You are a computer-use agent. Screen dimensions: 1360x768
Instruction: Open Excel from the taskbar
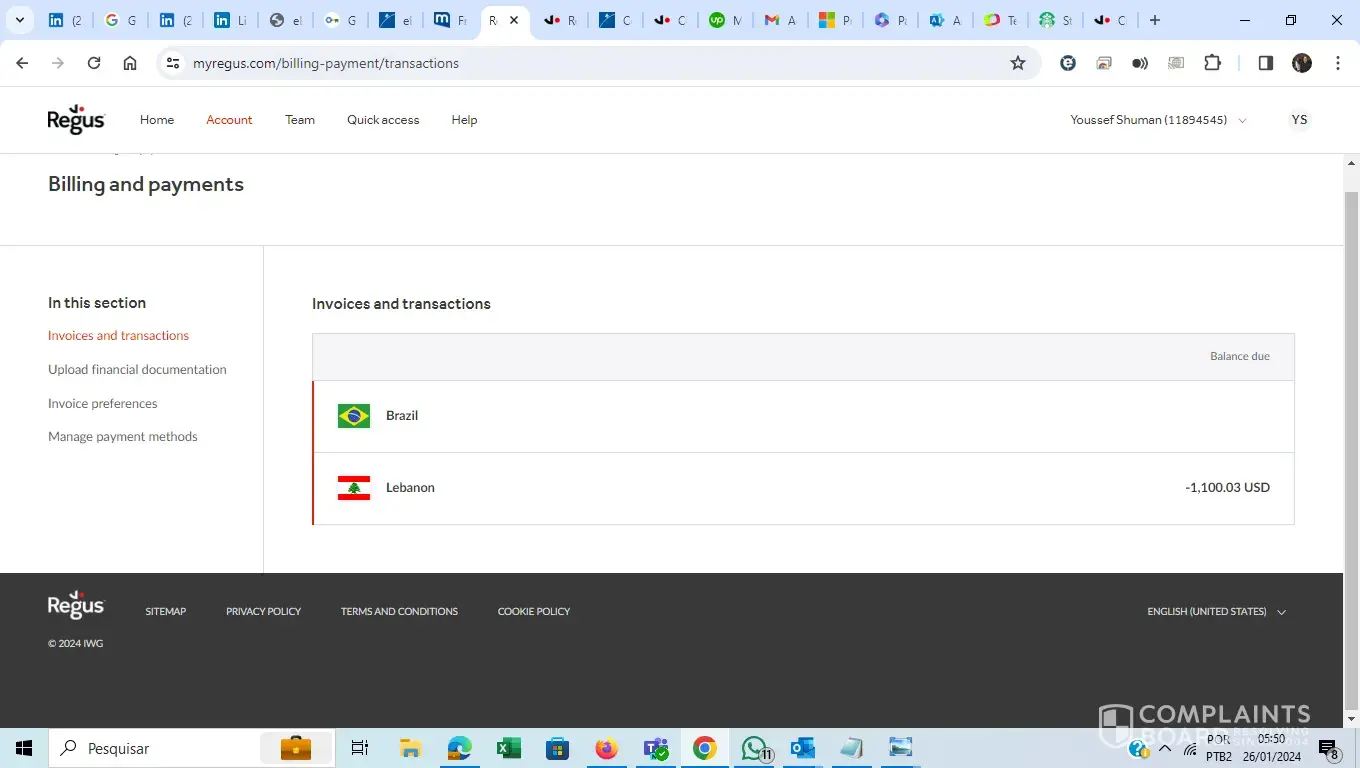509,748
